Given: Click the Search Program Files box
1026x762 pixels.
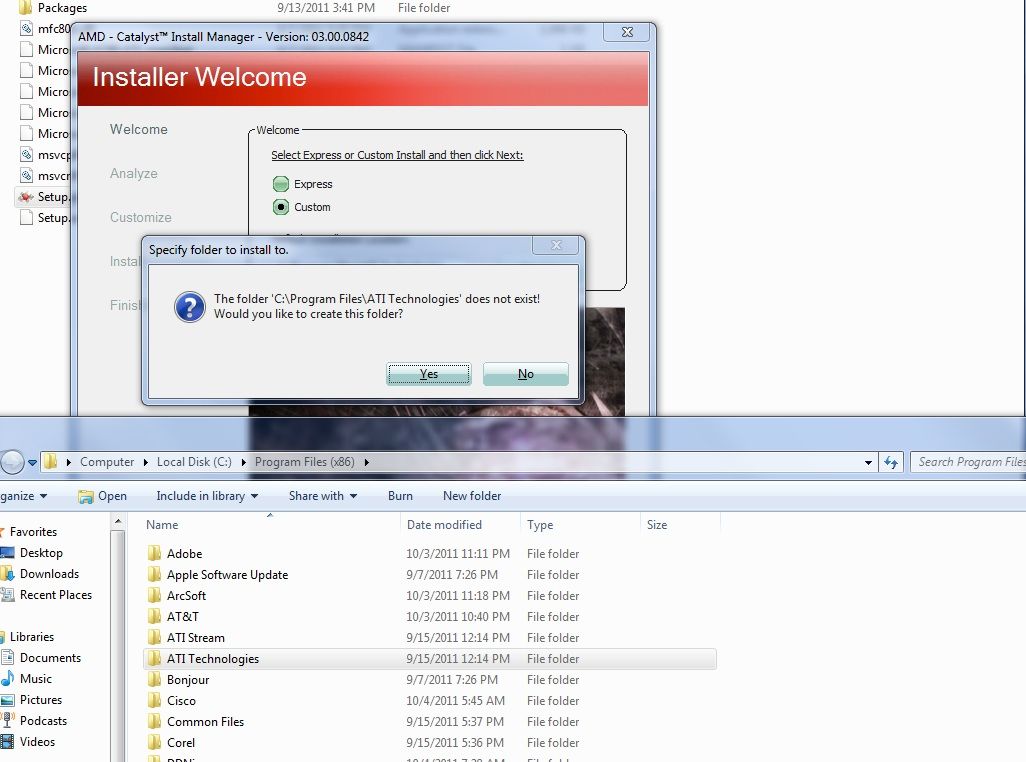Looking at the screenshot, I should click(x=968, y=462).
